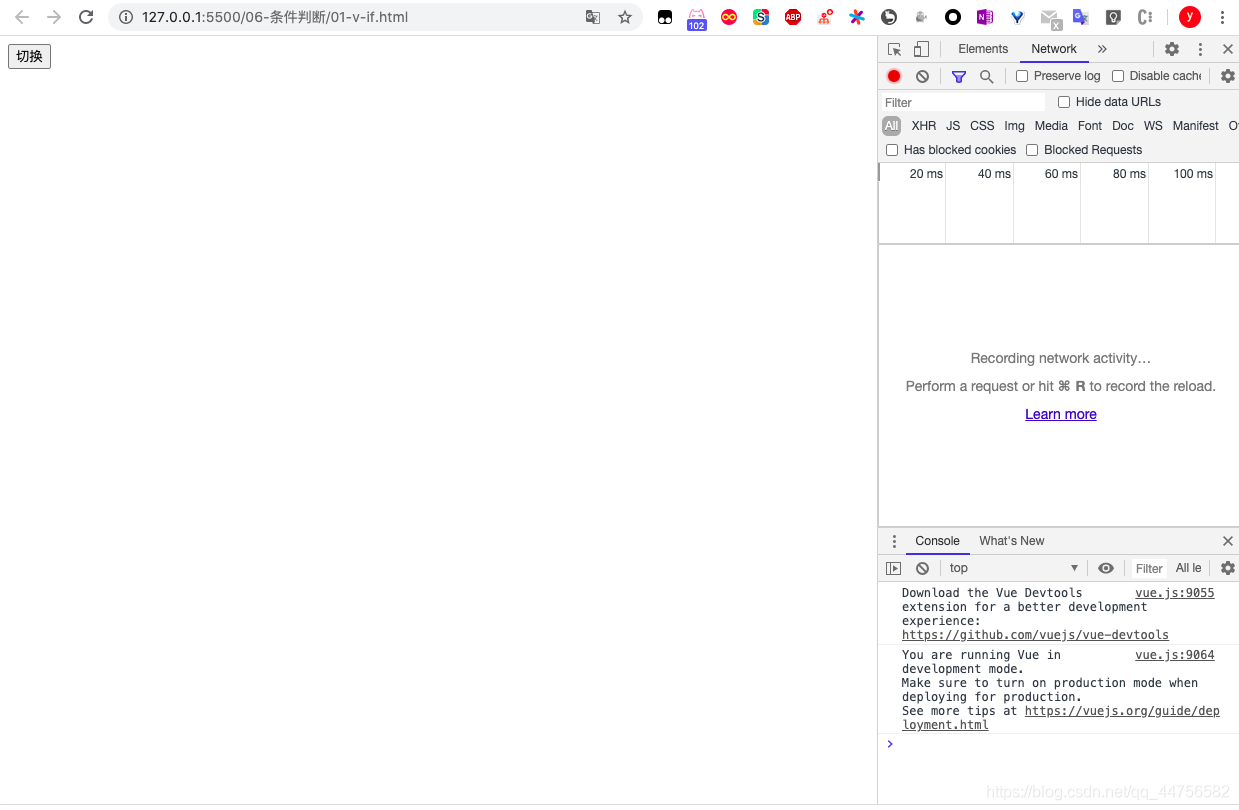1239x810 pixels.
Task: Filter requests by Doc type
Action: click(x=1123, y=126)
